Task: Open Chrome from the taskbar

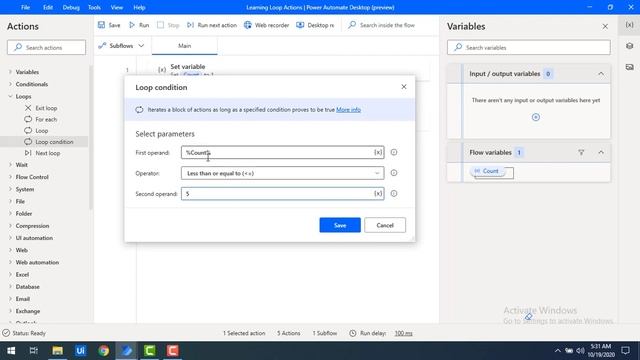Action: point(104,351)
